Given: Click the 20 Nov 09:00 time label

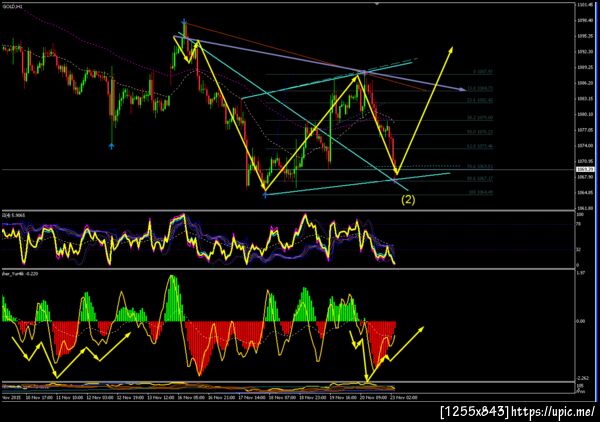Looking at the screenshot, I should click(373, 398).
